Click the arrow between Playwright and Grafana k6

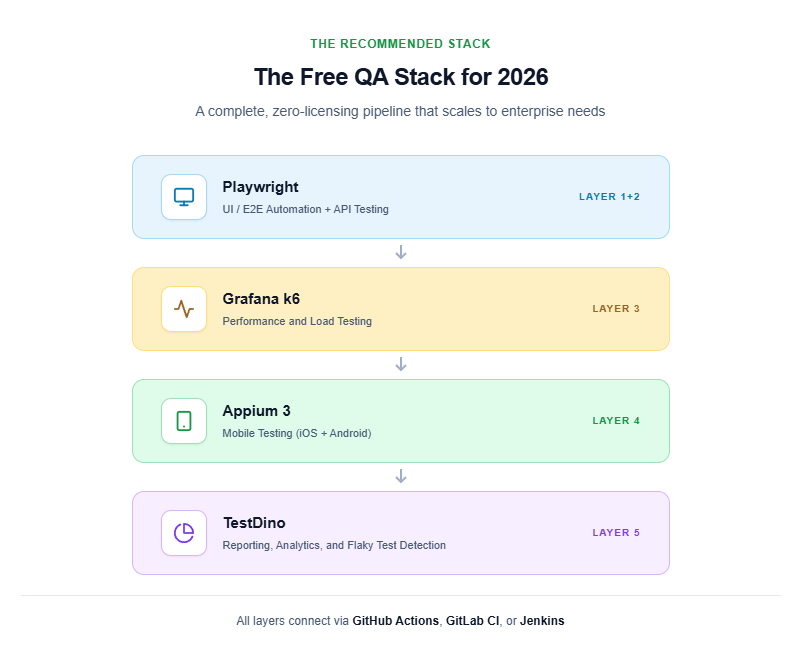(x=401, y=253)
